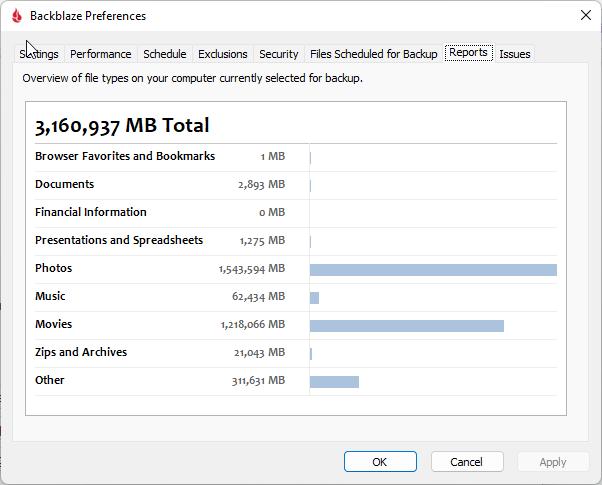Close the Backblaze Preferences window
Viewport: 602px width, 485px height.
coord(586,15)
